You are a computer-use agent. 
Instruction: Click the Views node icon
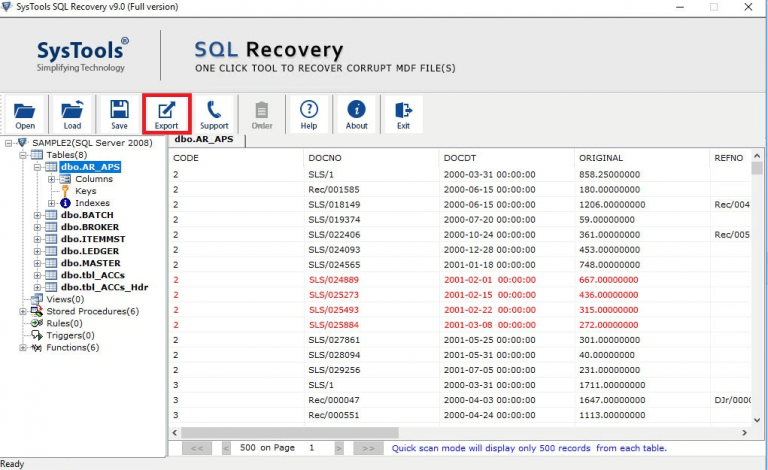click(37, 299)
